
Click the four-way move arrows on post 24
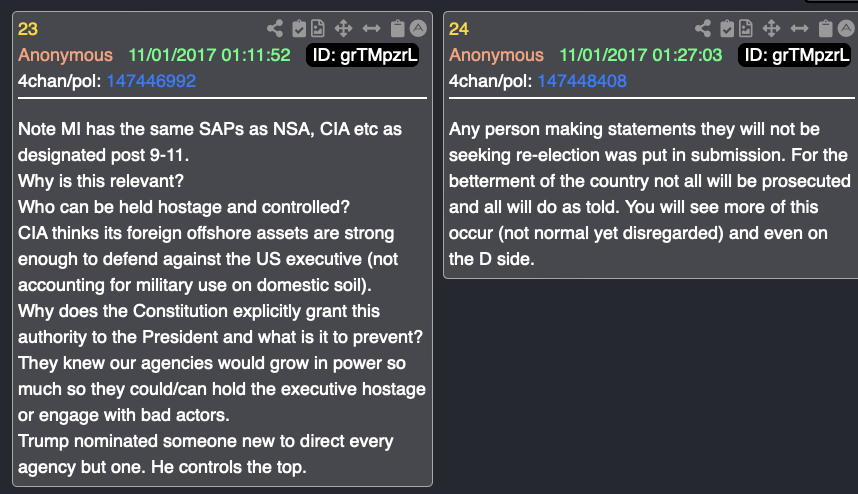772,29
